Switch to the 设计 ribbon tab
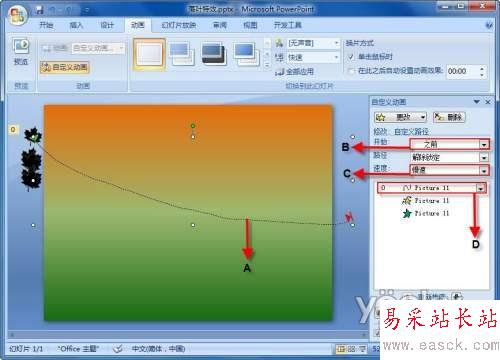The image size is (500, 360). coord(107,25)
